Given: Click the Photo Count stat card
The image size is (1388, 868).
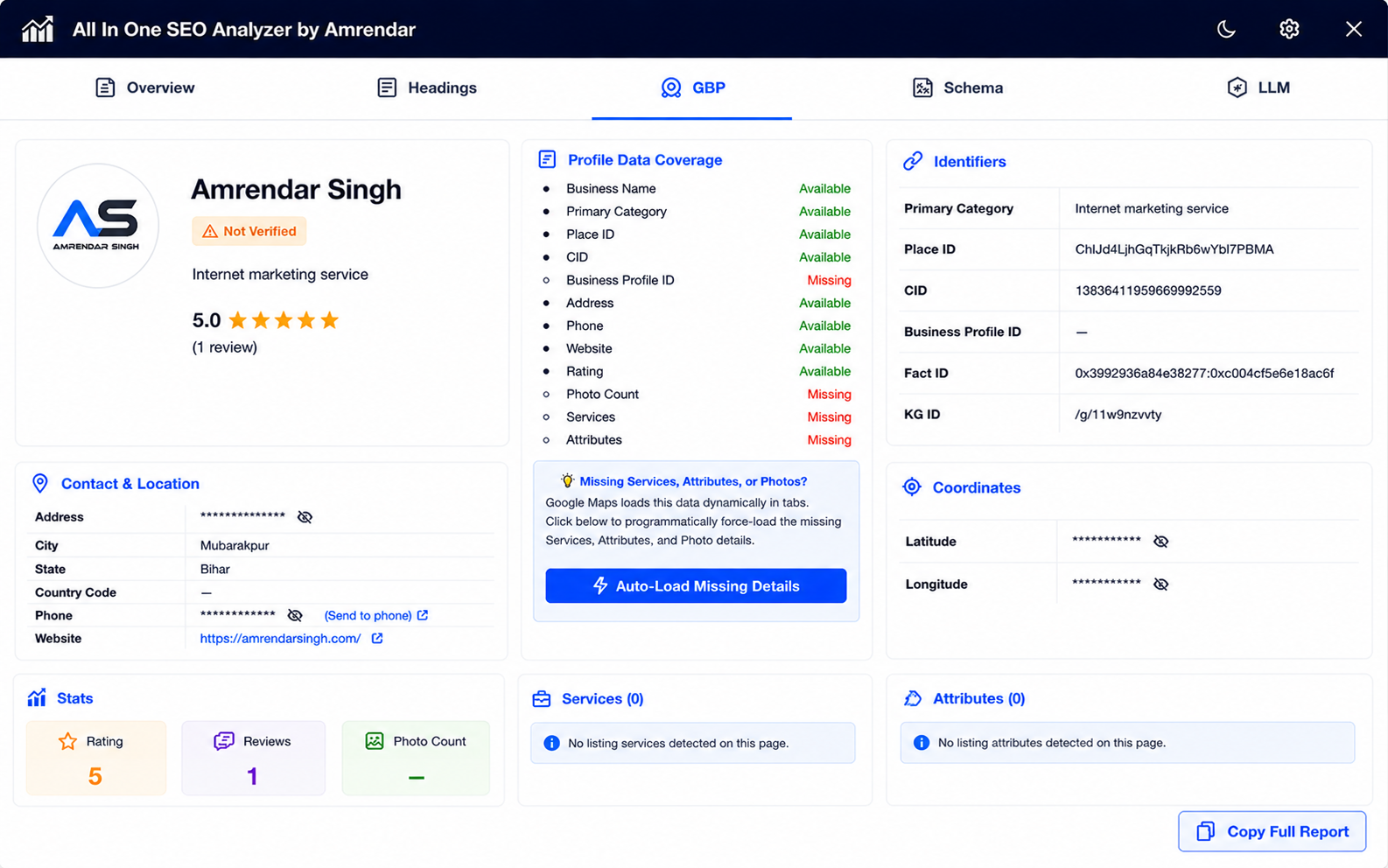Looking at the screenshot, I should [x=416, y=758].
